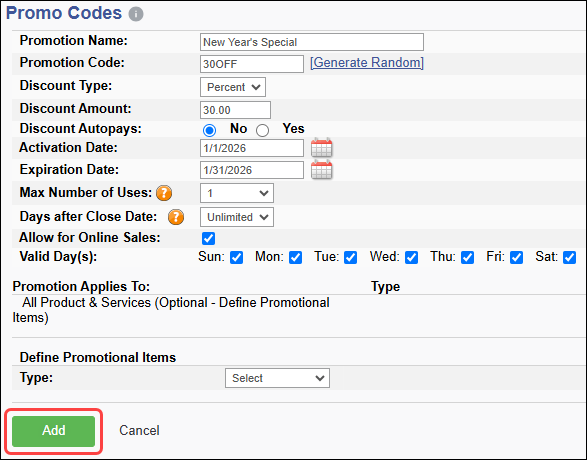The width and height of the screenshot is (587, 460).
Task: Open the Activation Date calendar picker
Action: pos(322,147)
